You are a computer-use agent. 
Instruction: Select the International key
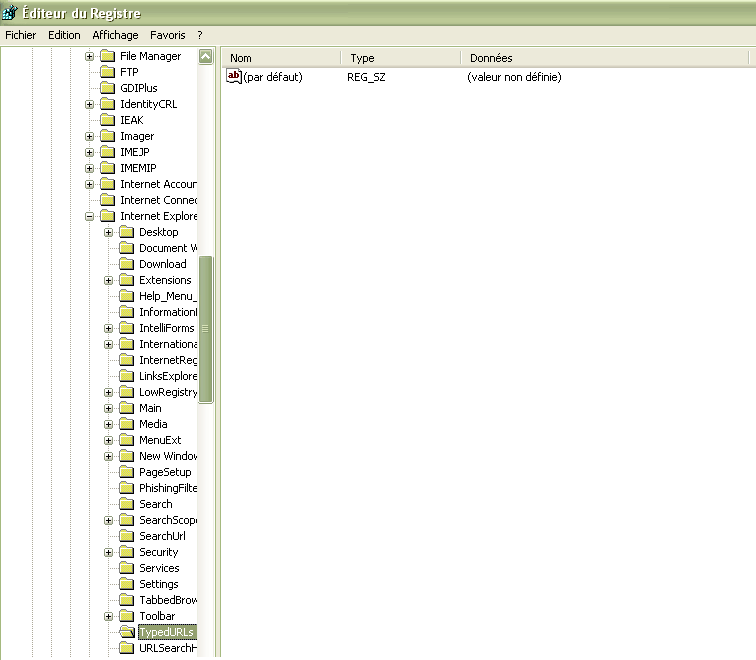(x=168, y=344)
